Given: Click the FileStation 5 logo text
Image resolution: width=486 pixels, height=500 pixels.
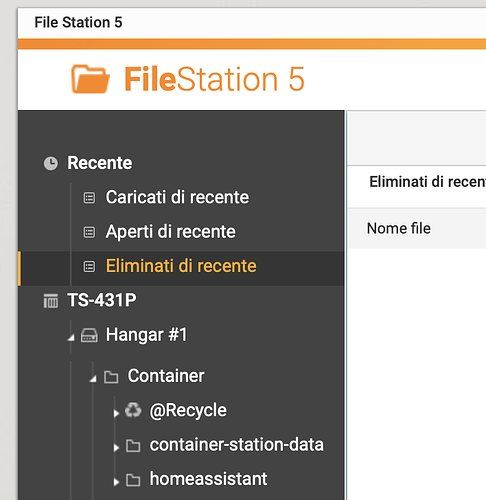Looking at the screenshot, I should point(214,79).
